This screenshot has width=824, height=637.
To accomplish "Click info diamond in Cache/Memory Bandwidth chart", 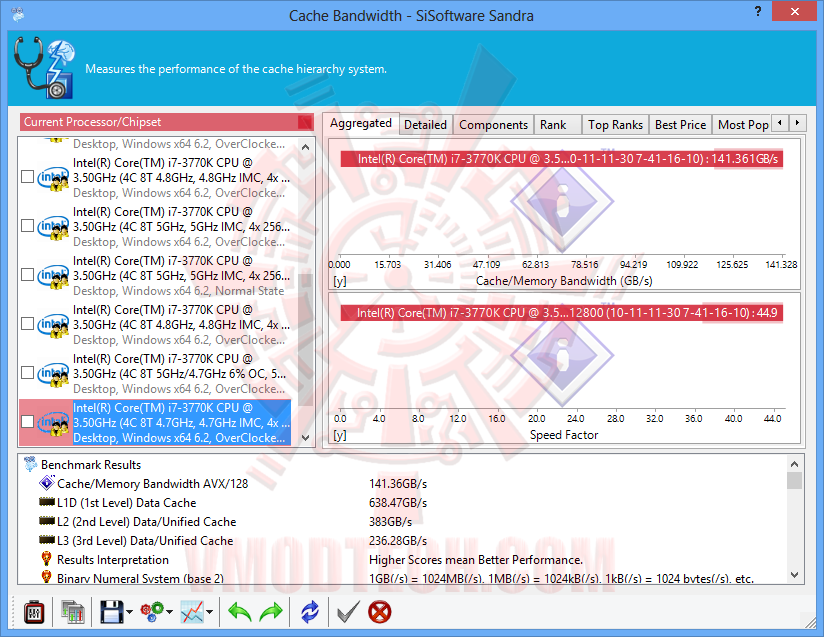I will (x=562, y=201).
